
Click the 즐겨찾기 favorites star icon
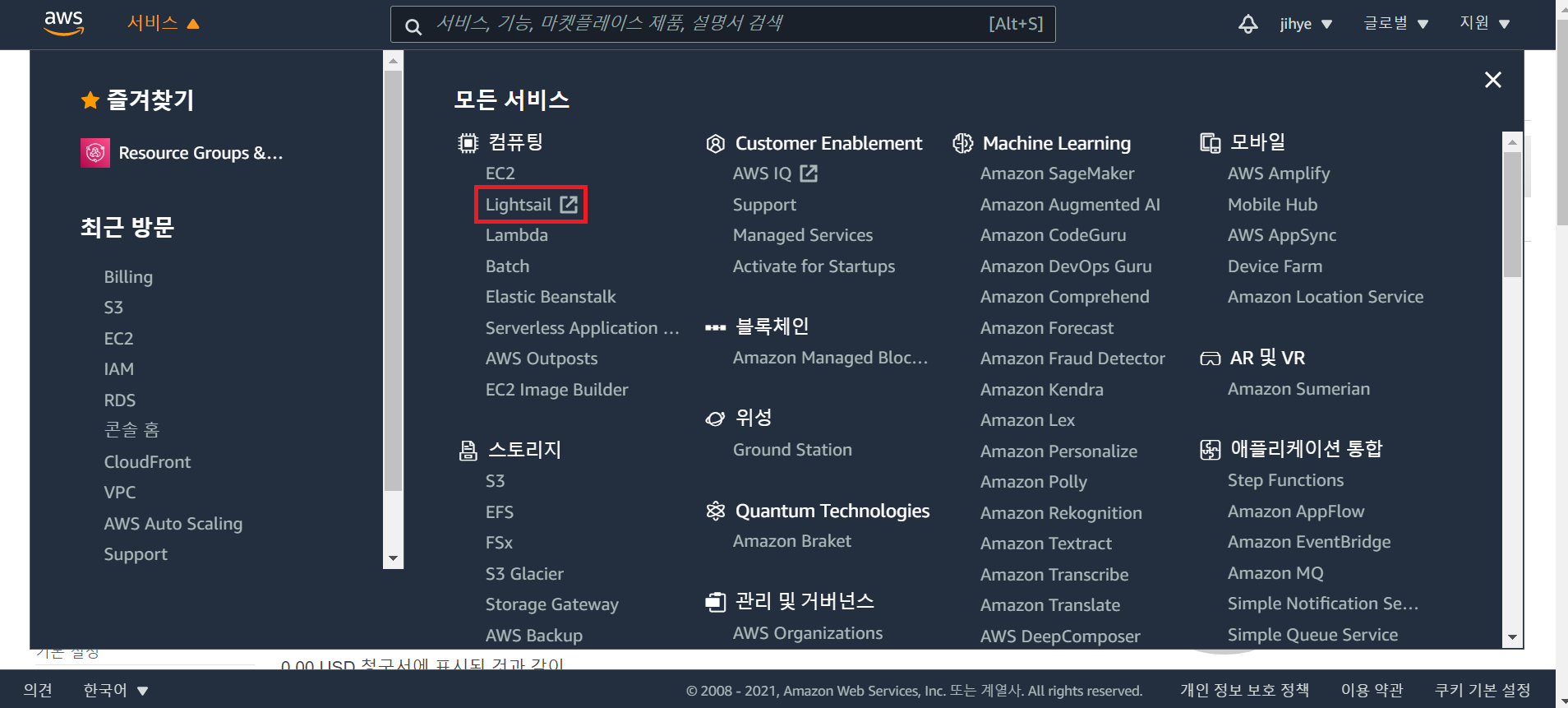click(90, 100)
